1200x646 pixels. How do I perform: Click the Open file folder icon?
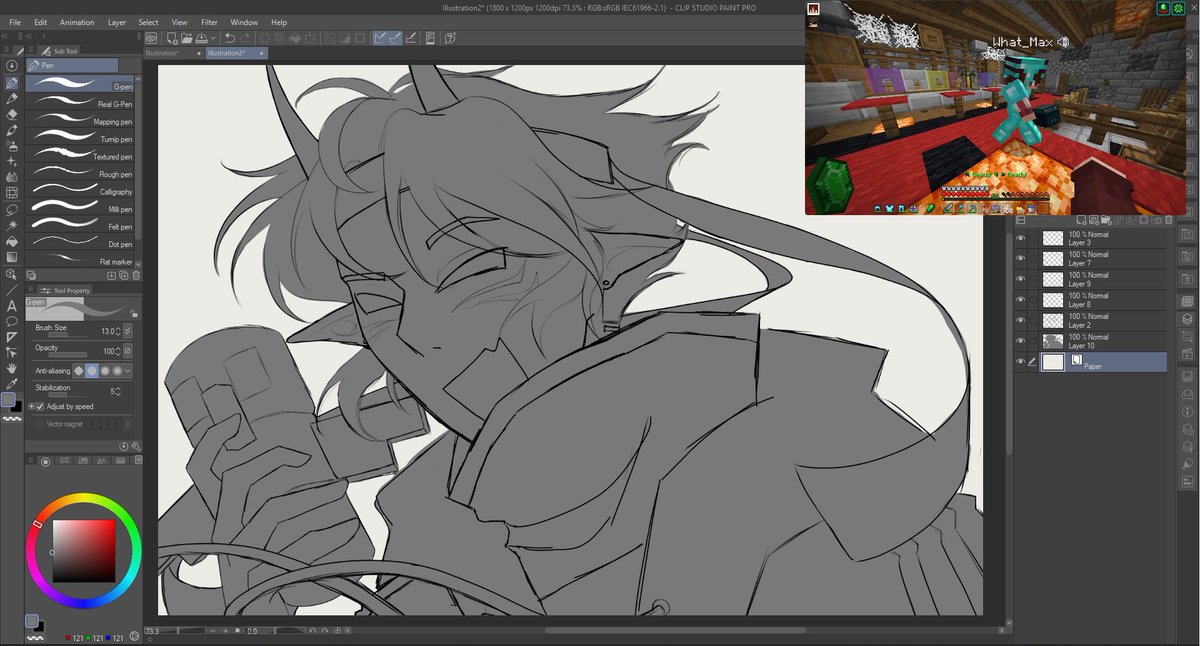pos(187,38)
